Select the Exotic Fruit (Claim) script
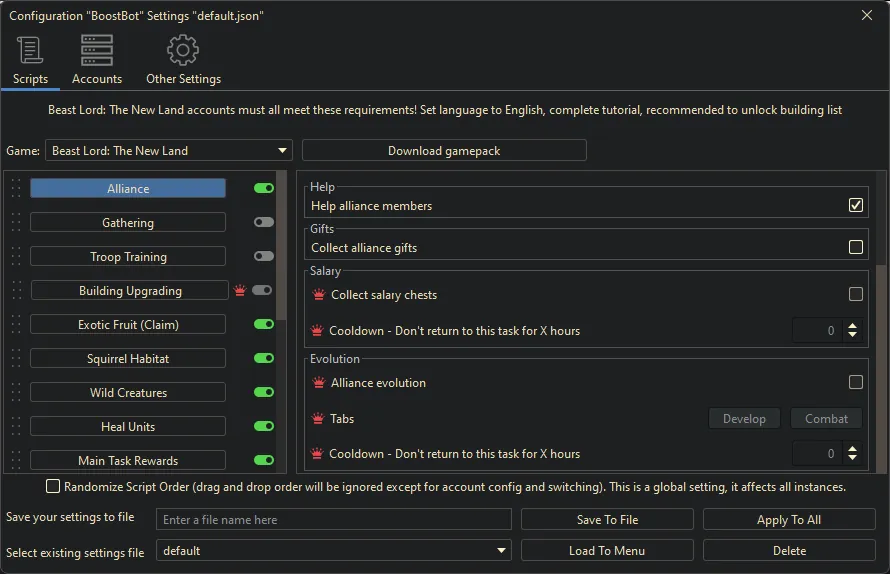890x574 pixels. click(x=128, y=325)
